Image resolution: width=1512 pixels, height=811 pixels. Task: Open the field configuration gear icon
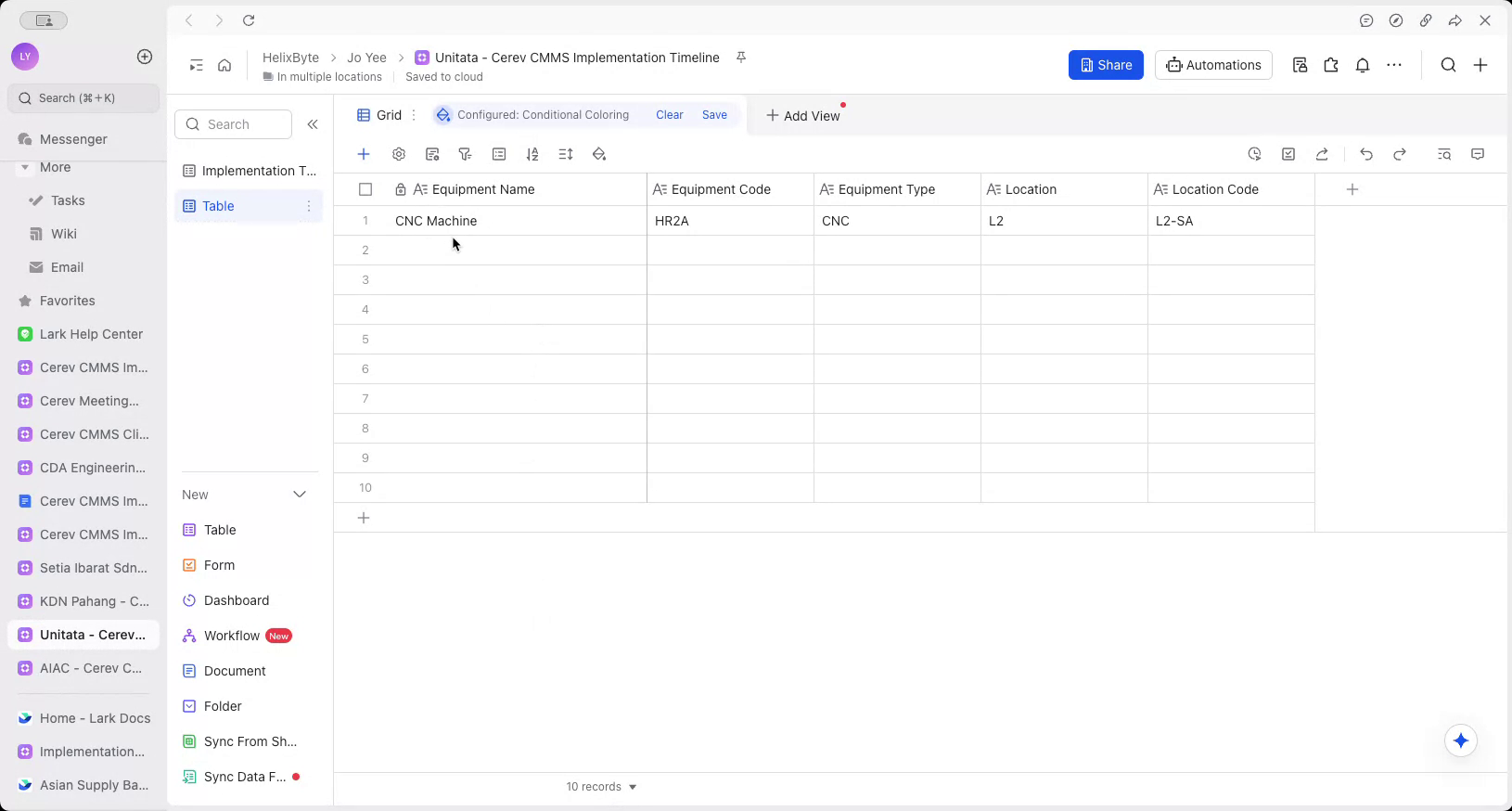[x=399, y=154]
